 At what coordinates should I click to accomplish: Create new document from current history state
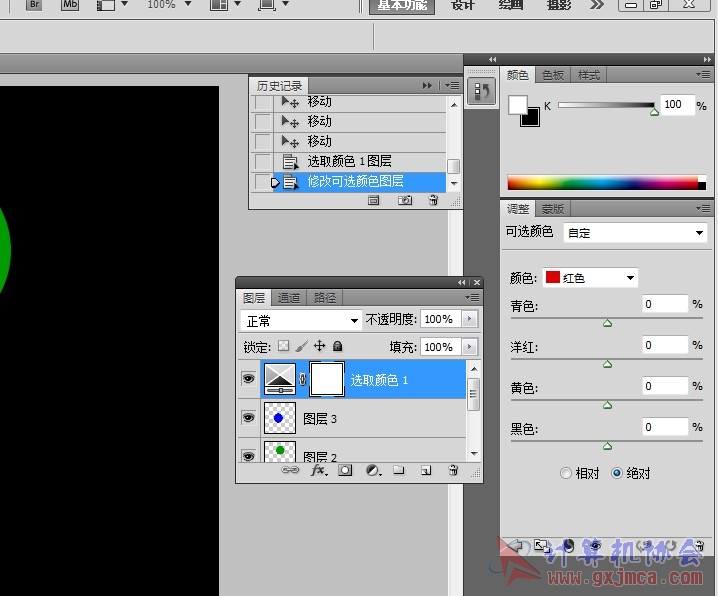pos(374,200)
